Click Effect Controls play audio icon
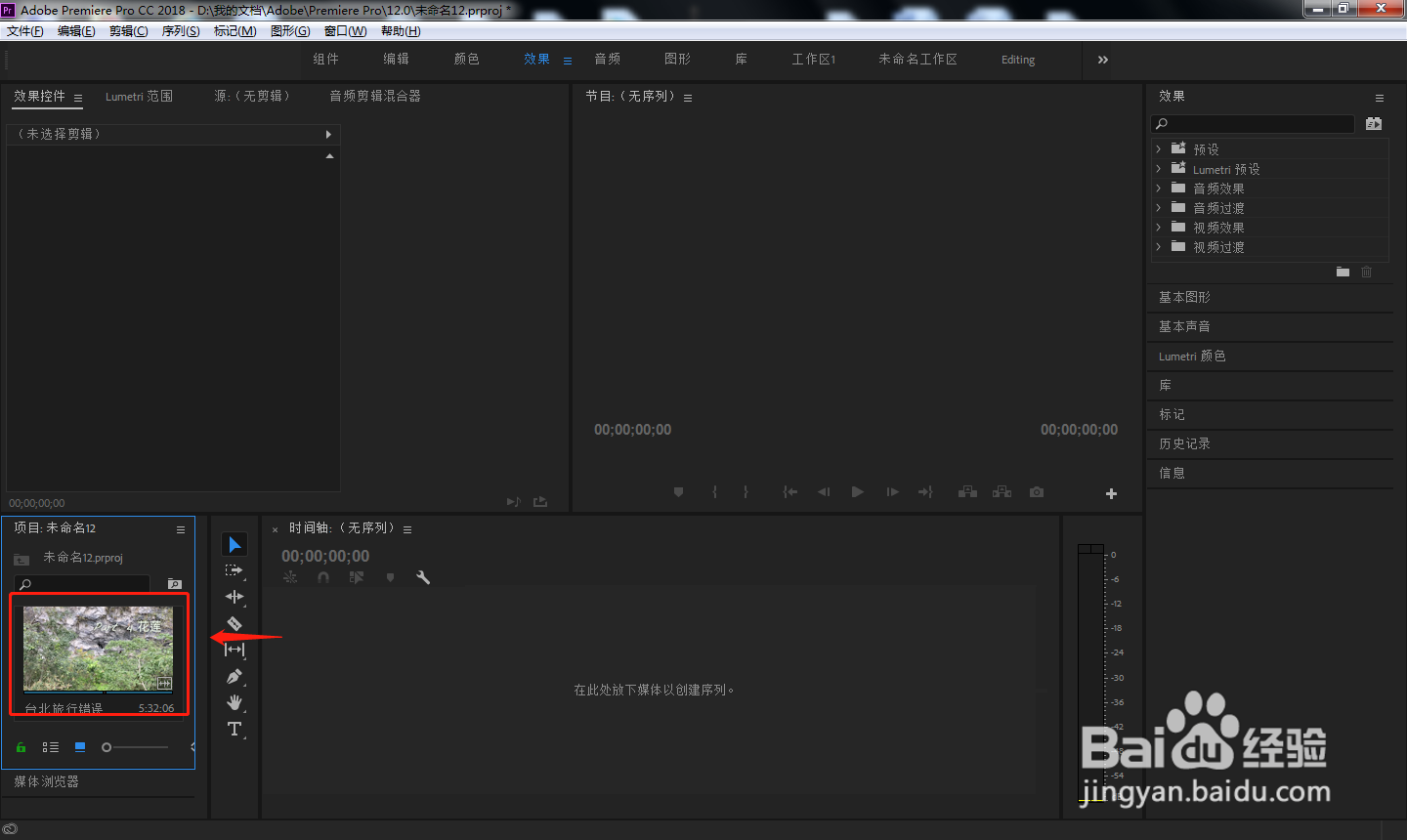The height and width of the screenshot is (840, 1407). [x=513, y=502]
